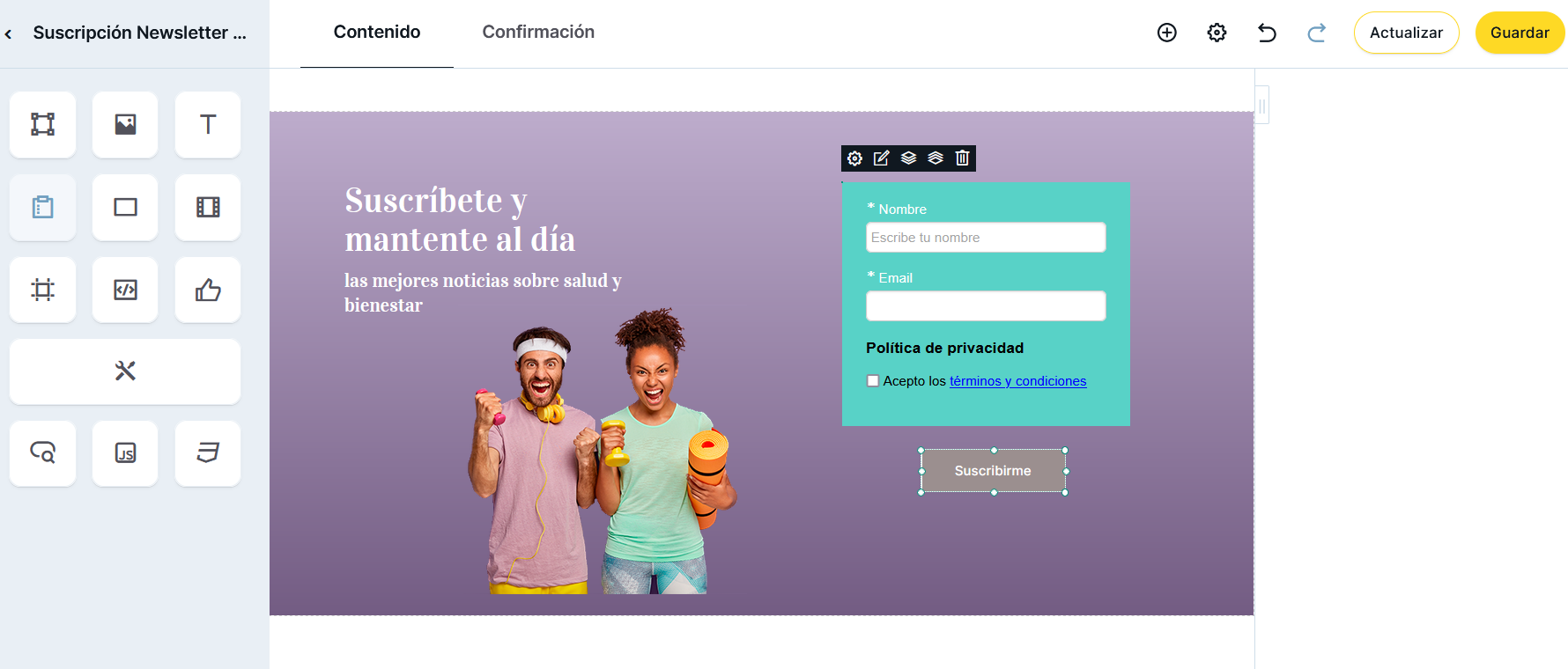Focus the Escribe tu nombre field
The width and height of the screenshot is (1568, 669).
click(986, 238)
